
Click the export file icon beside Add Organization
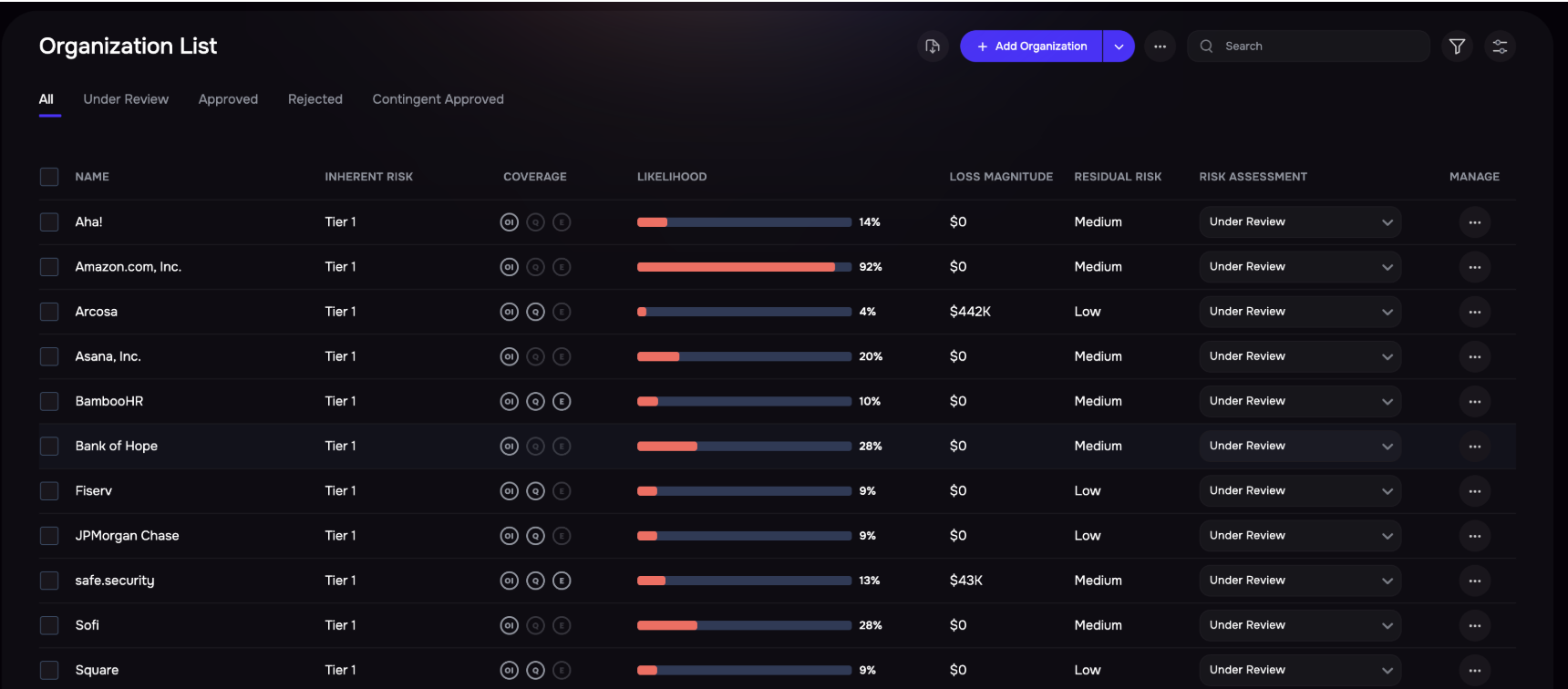932,46
